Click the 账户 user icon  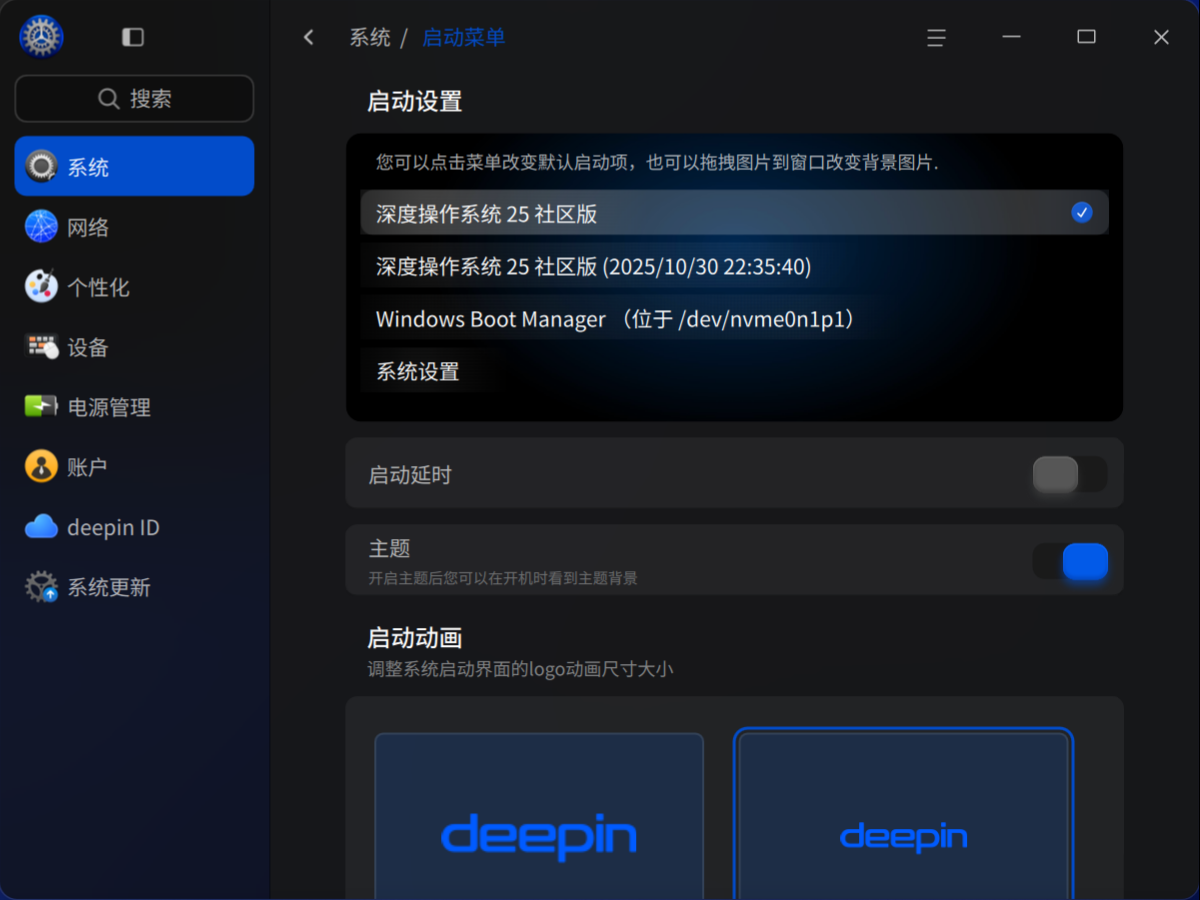point(42,466)
